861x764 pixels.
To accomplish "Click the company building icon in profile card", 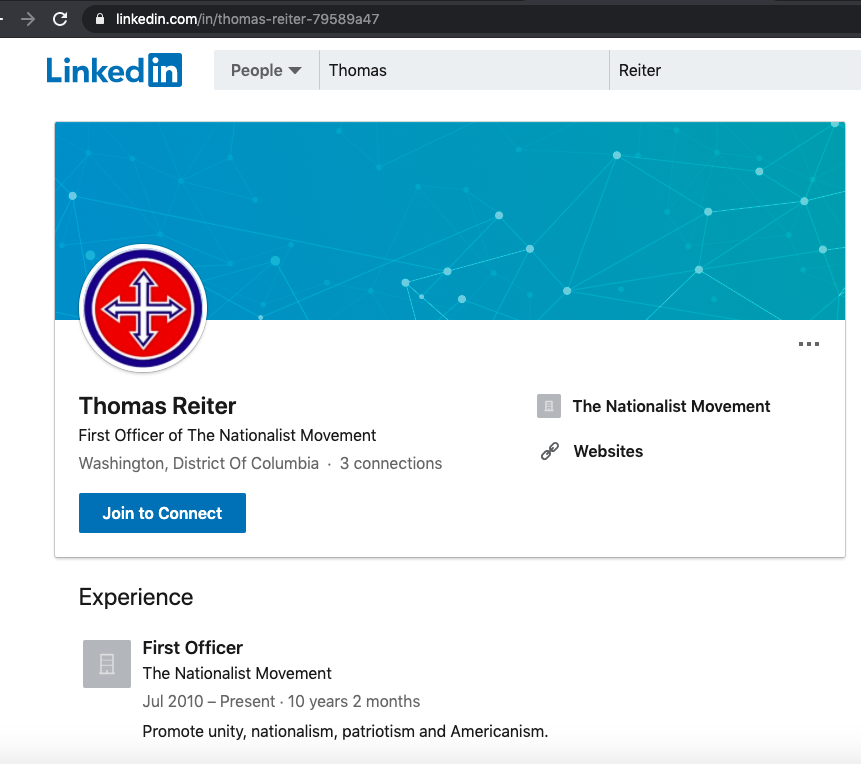I will click(x=549, y=406).
